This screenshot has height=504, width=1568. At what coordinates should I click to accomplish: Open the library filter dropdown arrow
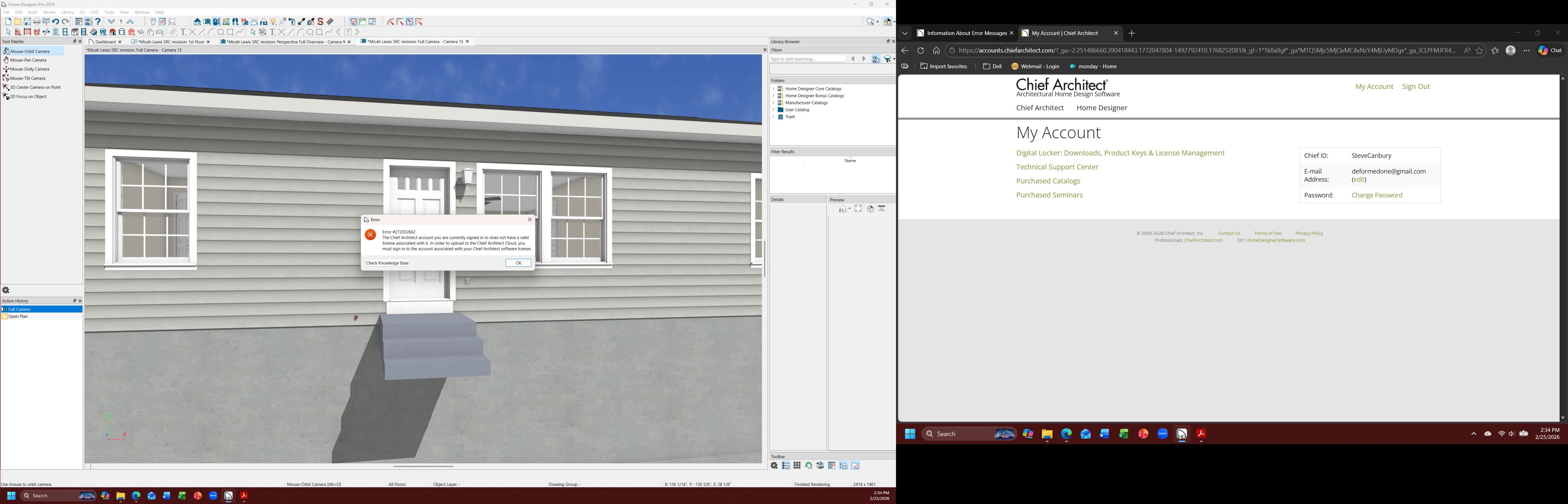(x=894, y=59)
